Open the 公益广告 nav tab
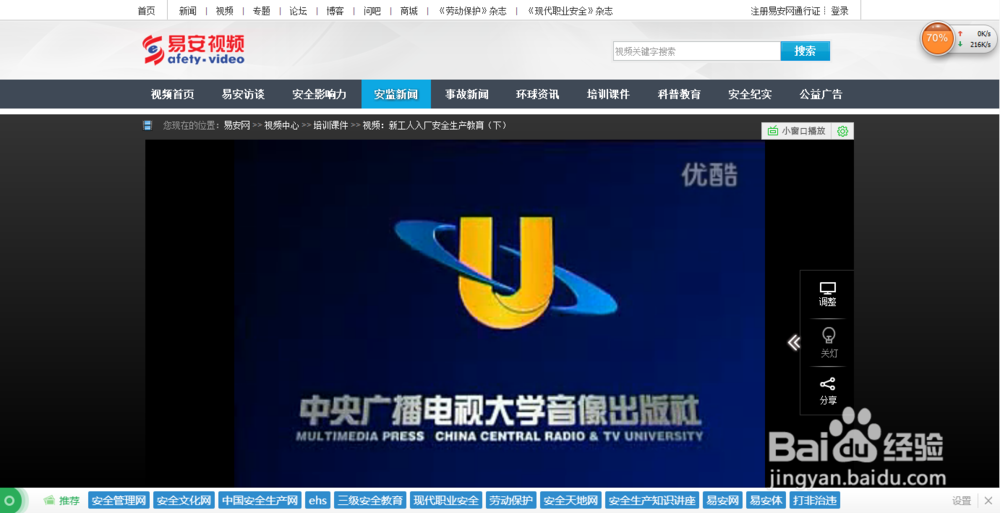The image size is (1000, 513). (x=821, y=94)
